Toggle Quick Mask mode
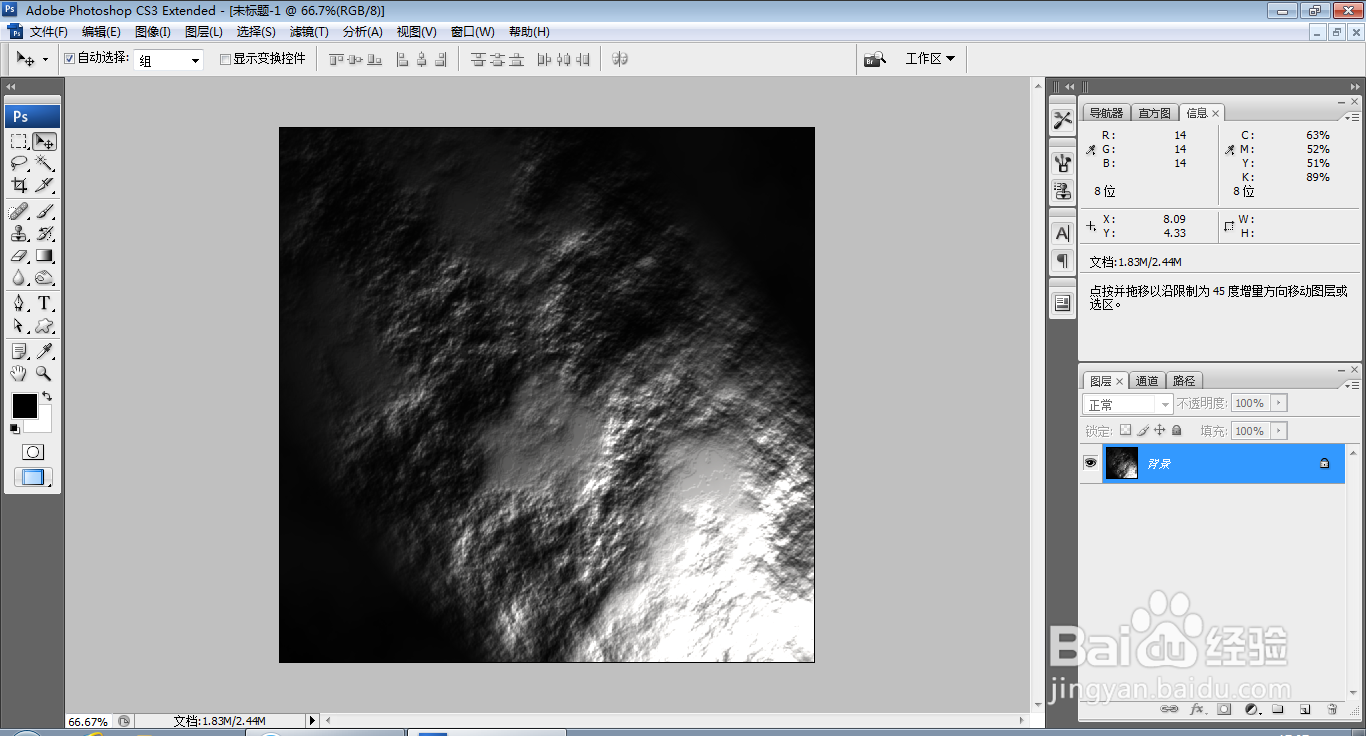Viewport: 1366px width, 736px height. coord(33,452)
